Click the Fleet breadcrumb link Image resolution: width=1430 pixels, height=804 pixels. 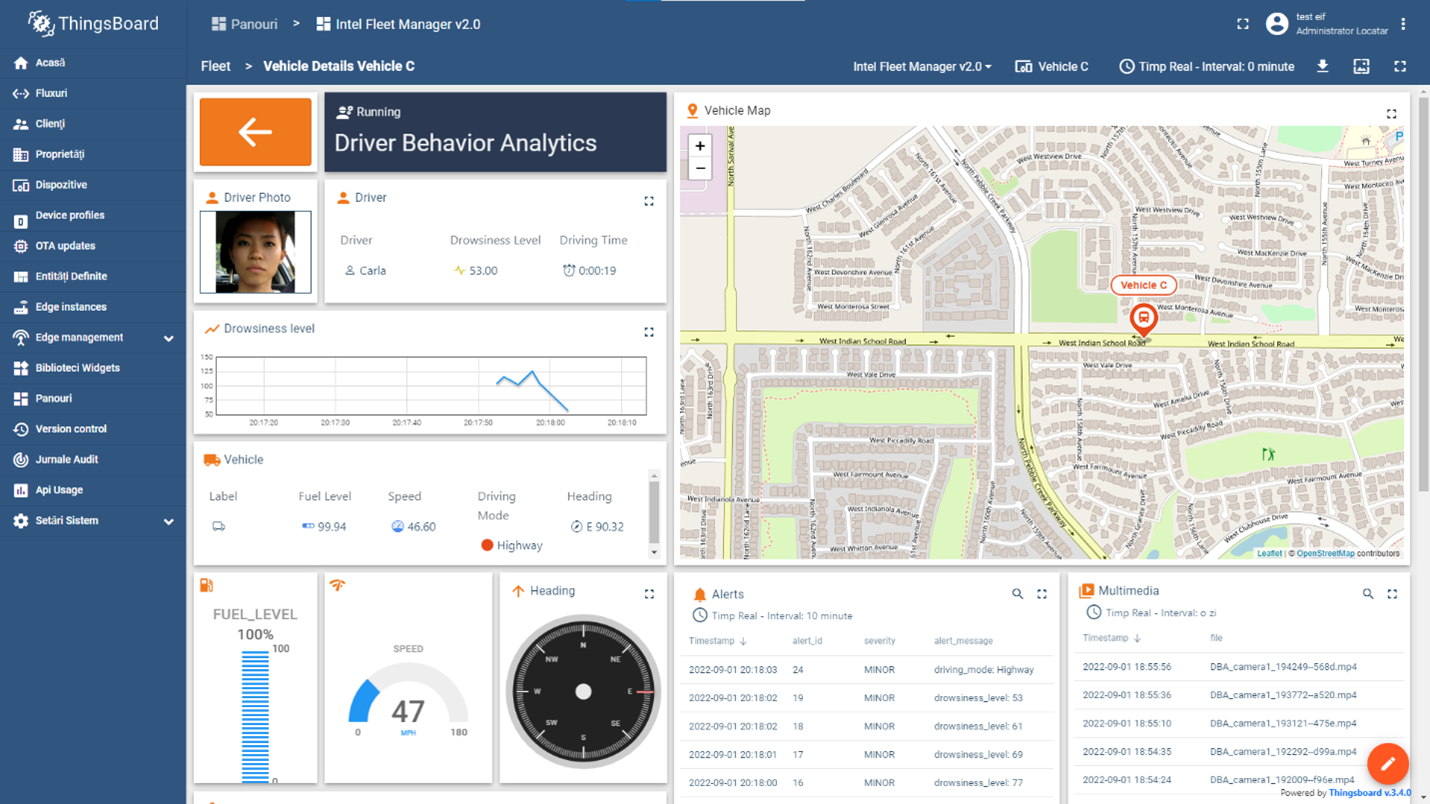coord(215,66)
